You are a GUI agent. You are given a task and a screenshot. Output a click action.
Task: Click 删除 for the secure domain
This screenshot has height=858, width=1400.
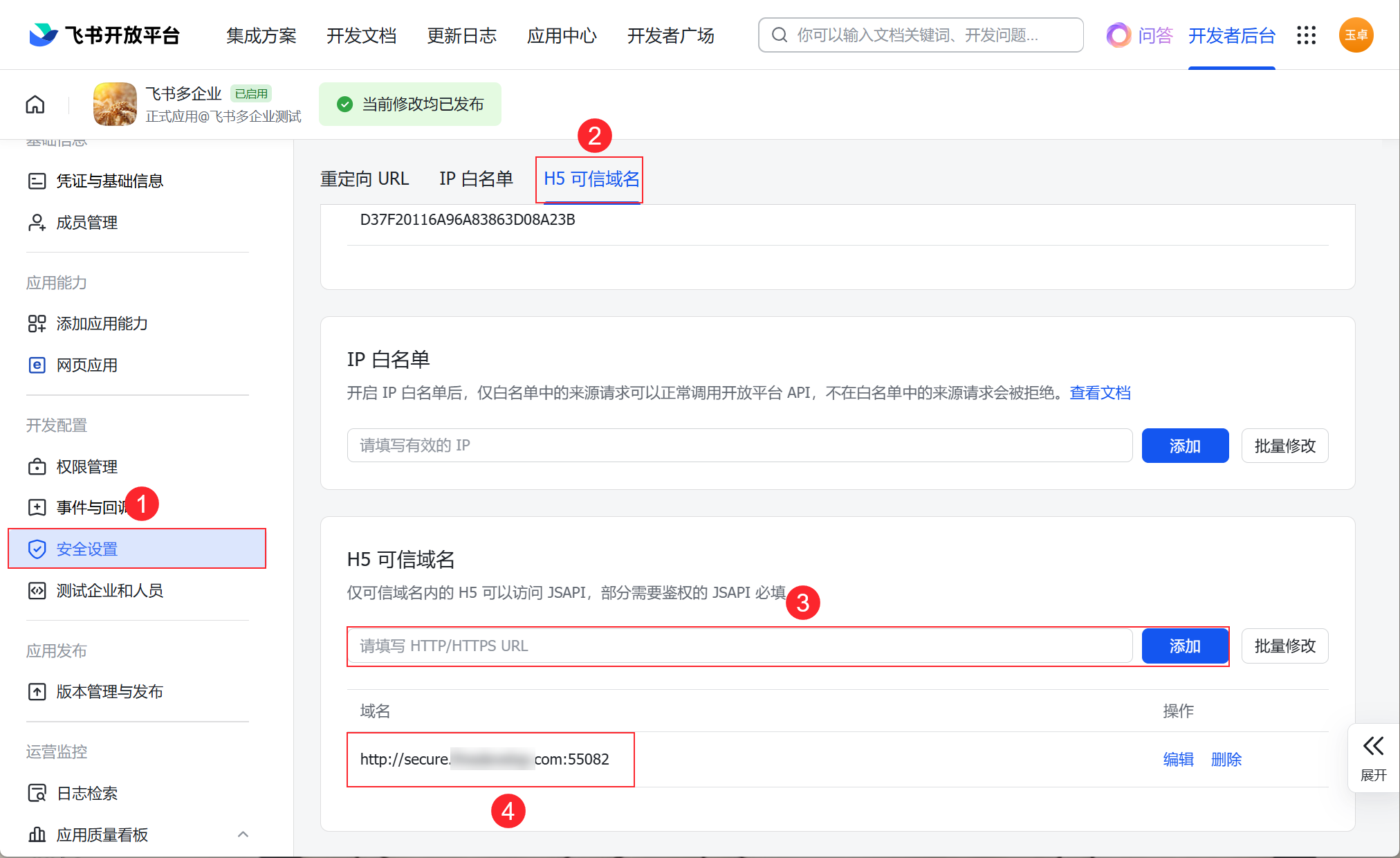(x=1226, y=760)
